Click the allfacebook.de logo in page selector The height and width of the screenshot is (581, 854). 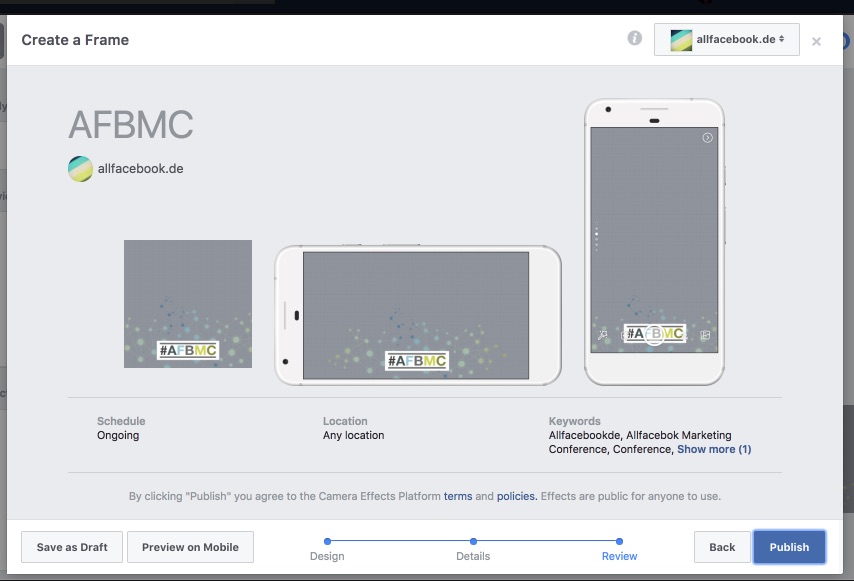[x=681, y=40]
